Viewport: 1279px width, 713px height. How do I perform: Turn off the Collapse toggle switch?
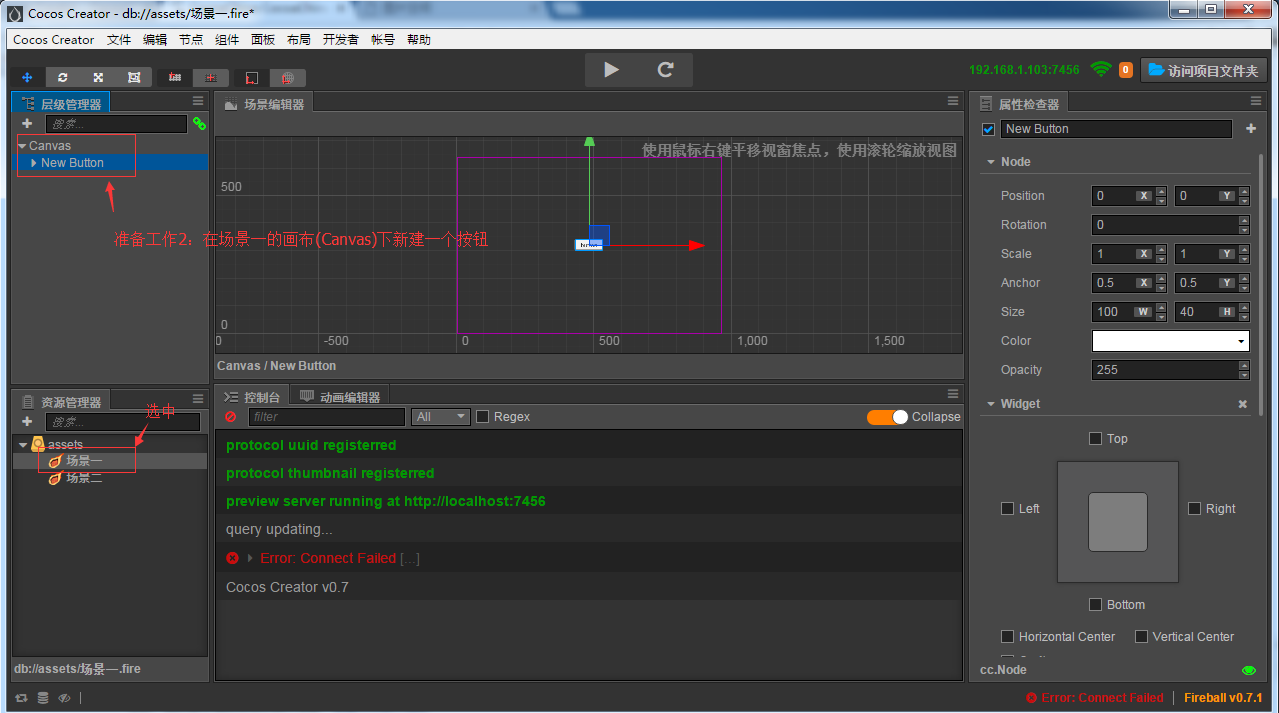coord(887,417)
